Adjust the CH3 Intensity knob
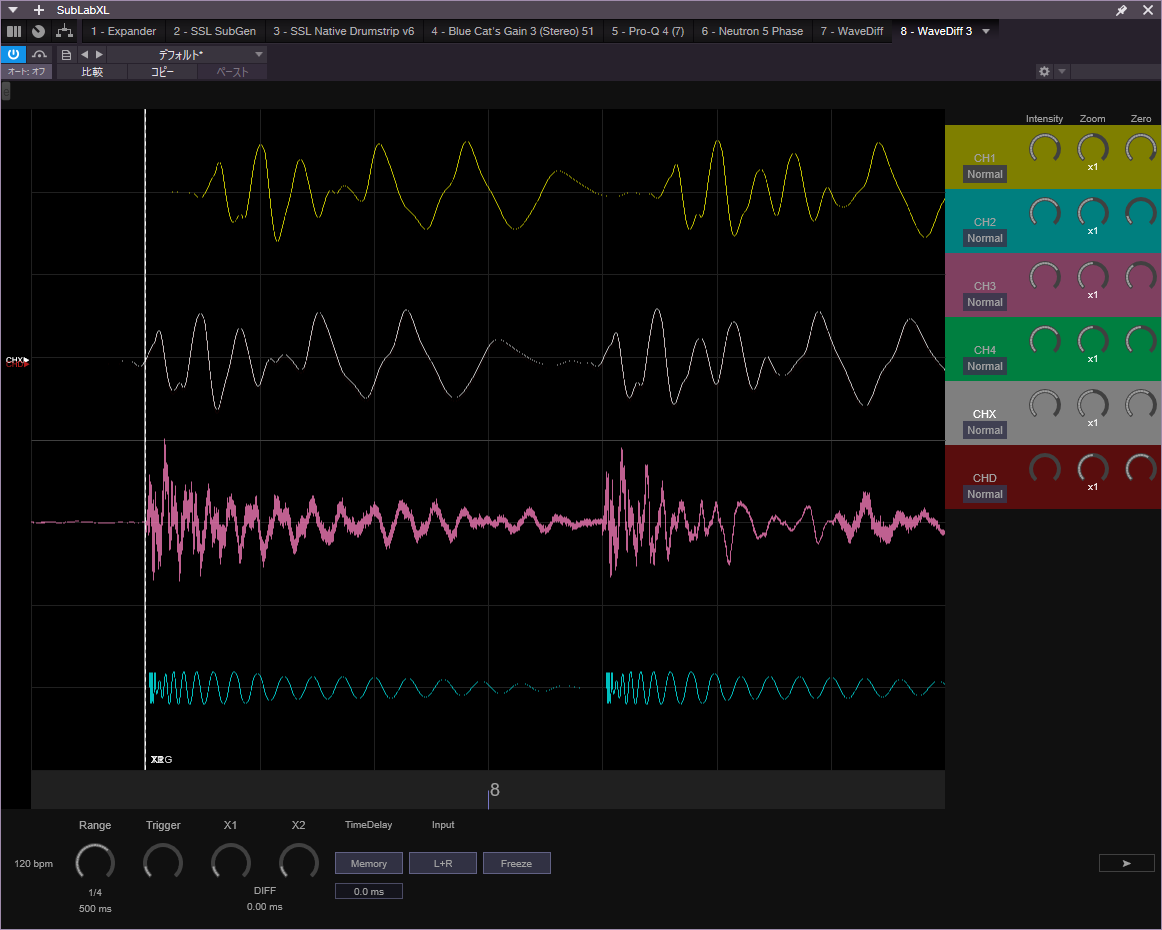This screenshot has width=1162, height=930. coord(1044,277)
